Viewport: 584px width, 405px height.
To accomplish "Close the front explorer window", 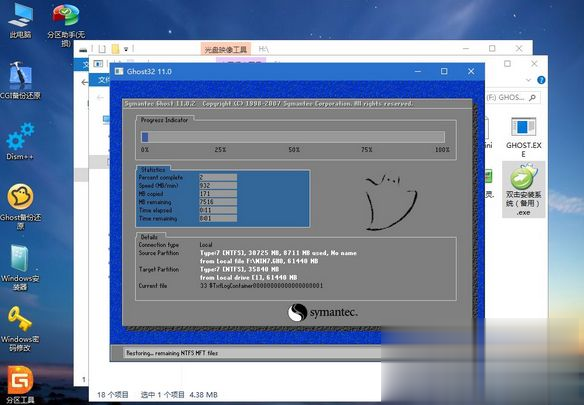I will tap(534, 64).
